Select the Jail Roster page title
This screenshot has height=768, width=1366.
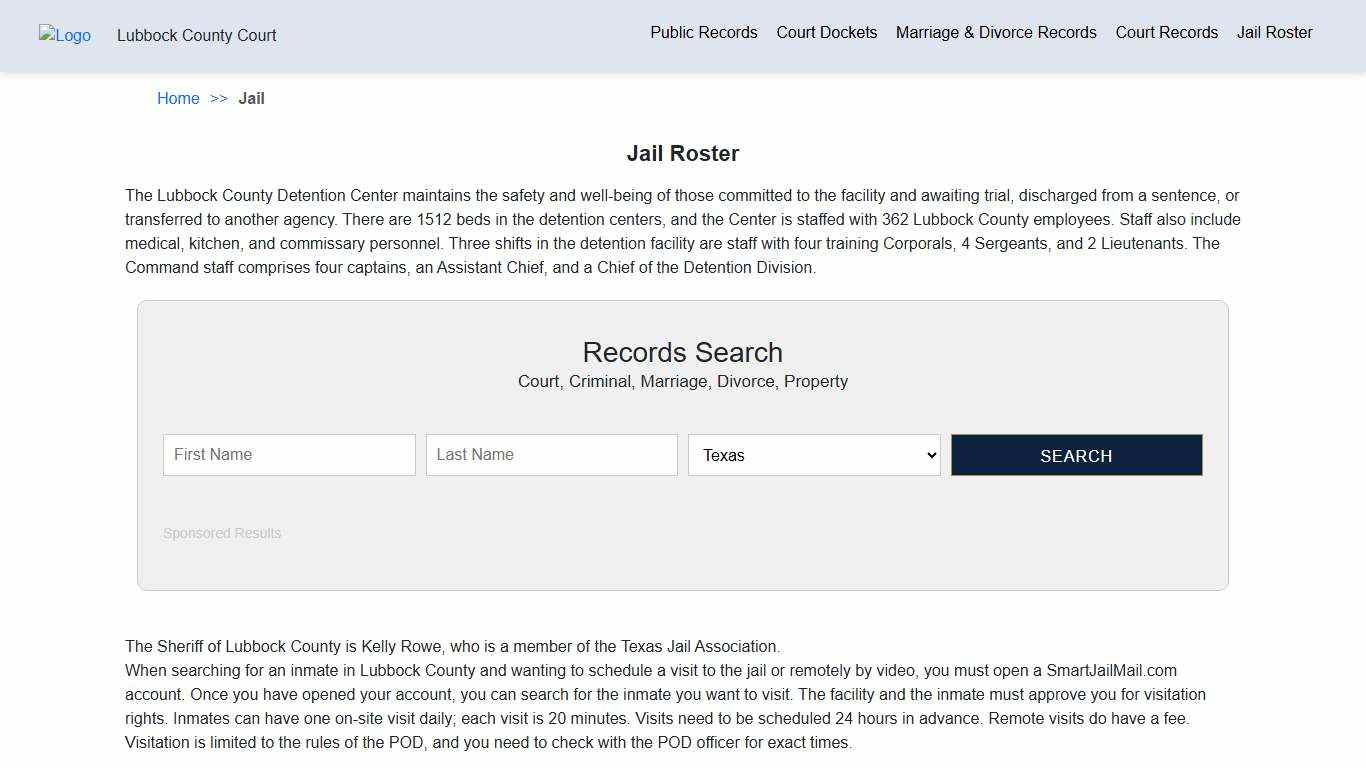pyautogui.click(x=683, y=153)
